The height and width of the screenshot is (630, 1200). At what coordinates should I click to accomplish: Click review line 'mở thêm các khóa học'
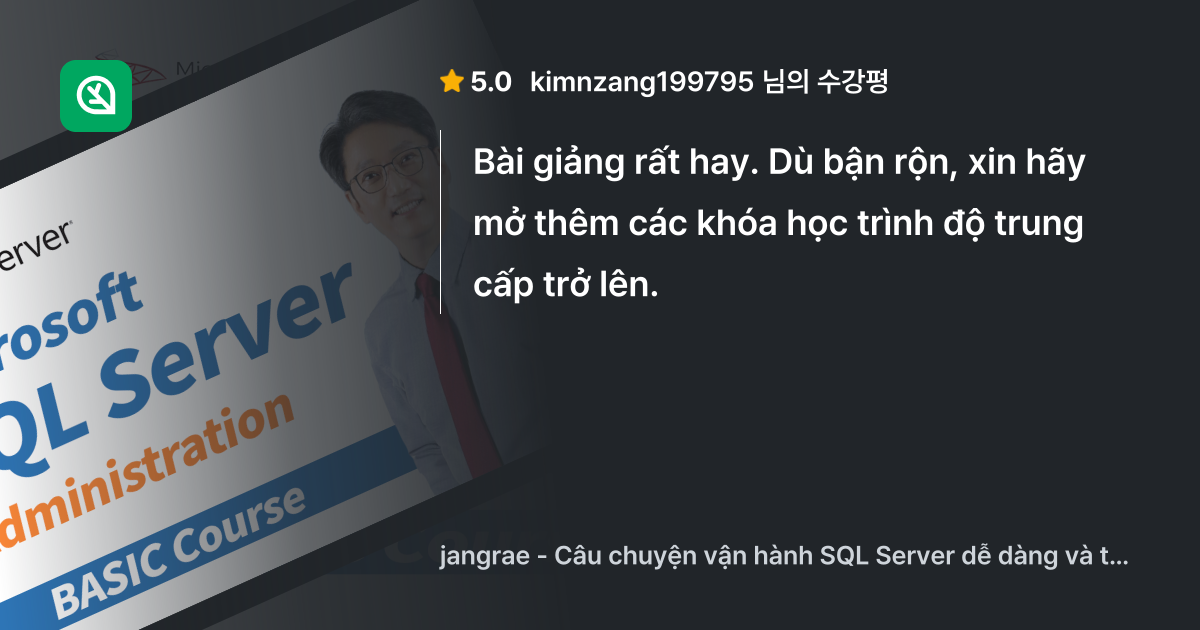[778, 225]
